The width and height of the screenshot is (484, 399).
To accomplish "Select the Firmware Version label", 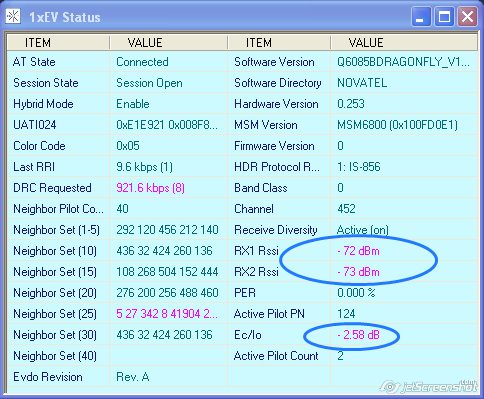I will [x=274, y=146].
